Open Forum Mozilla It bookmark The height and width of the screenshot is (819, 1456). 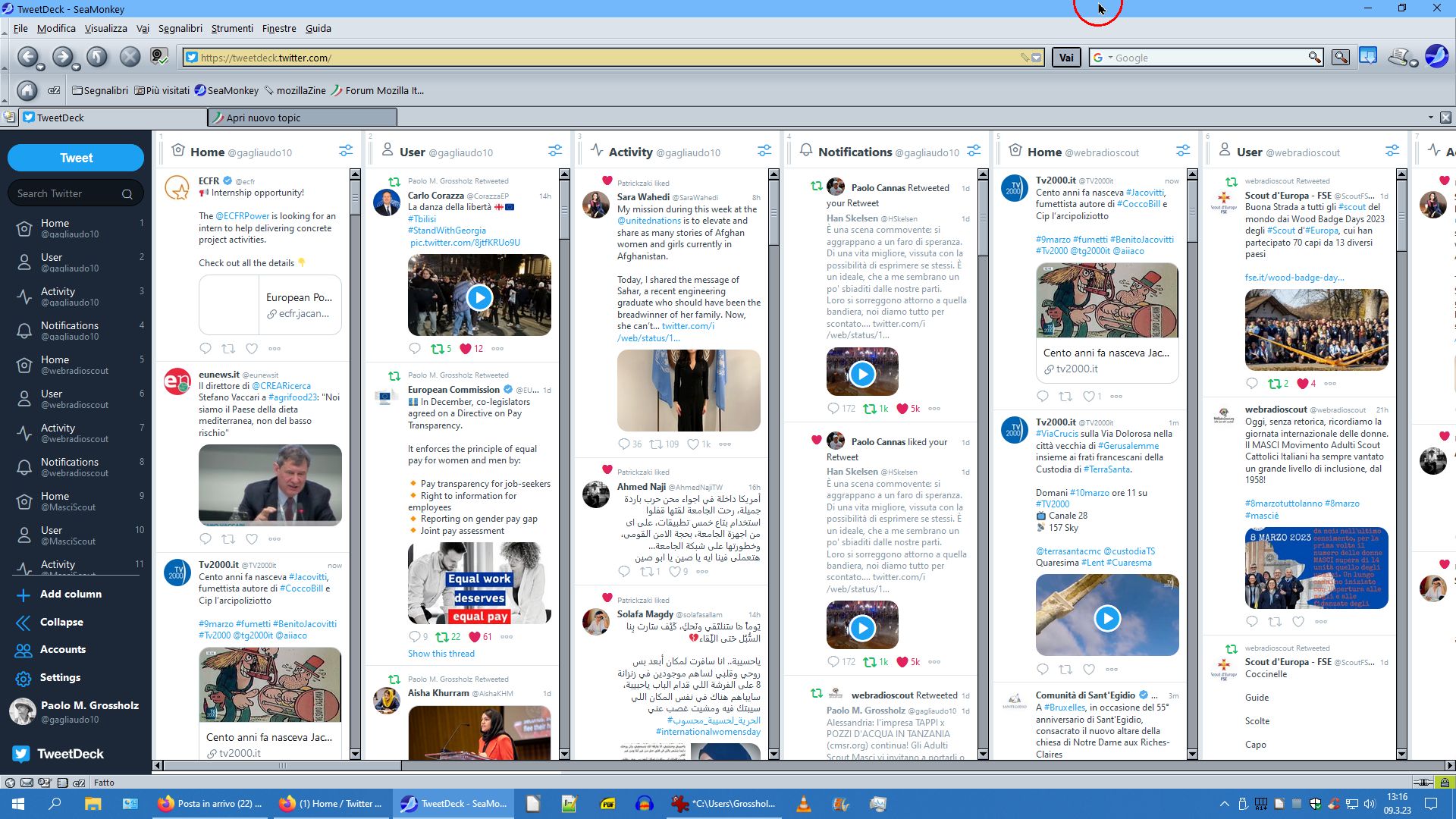378,90
